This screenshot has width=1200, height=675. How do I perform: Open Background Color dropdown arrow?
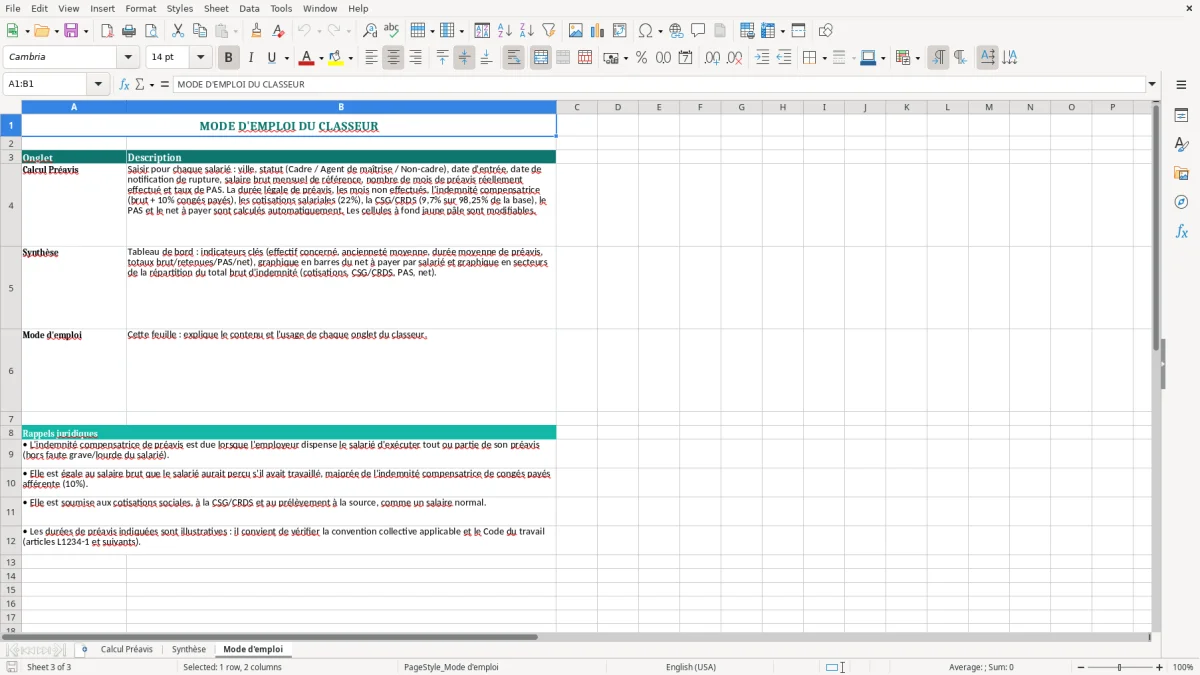[350, 58]
